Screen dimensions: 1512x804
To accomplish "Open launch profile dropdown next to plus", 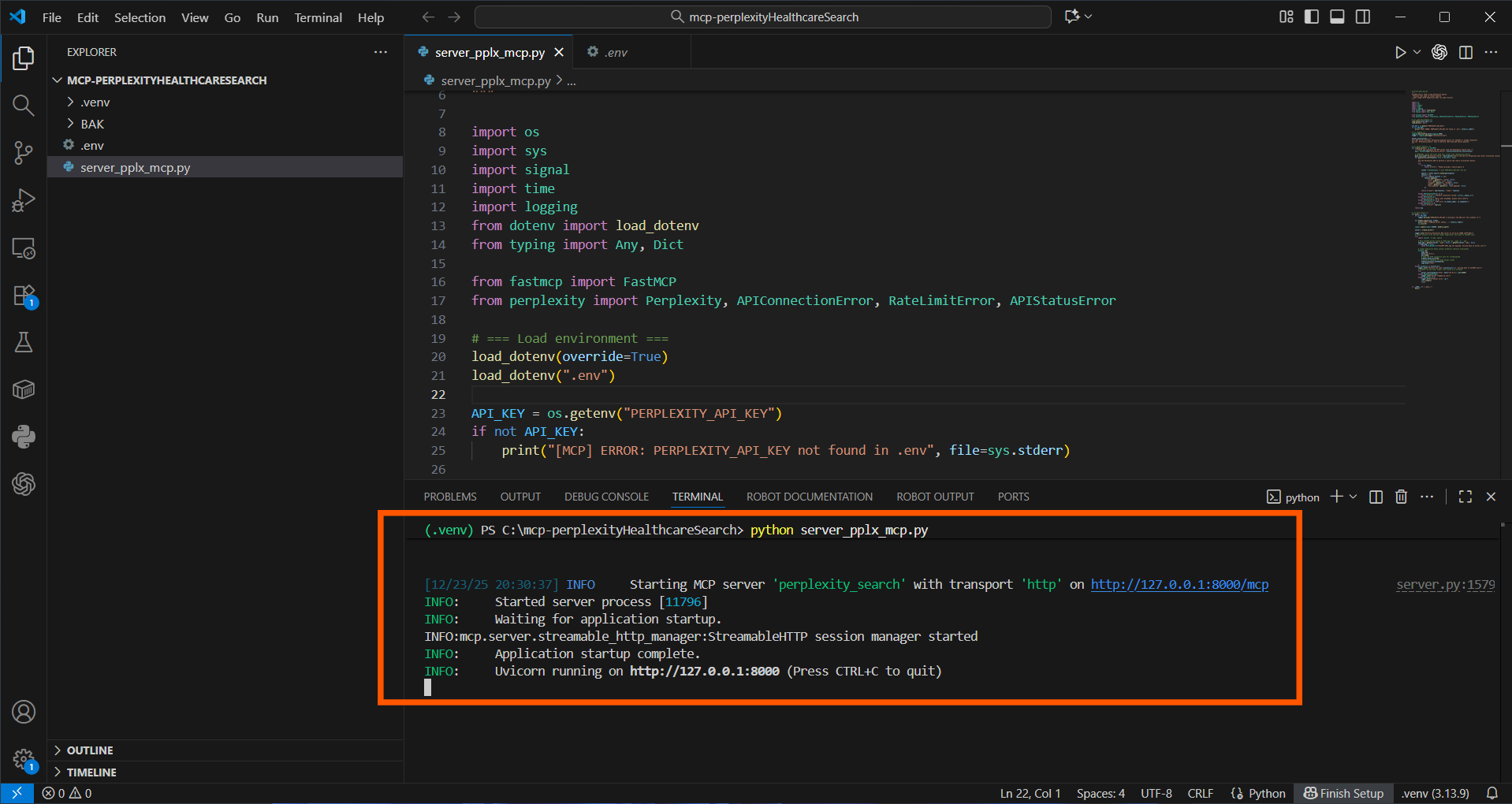I will tap(1354, 497).
